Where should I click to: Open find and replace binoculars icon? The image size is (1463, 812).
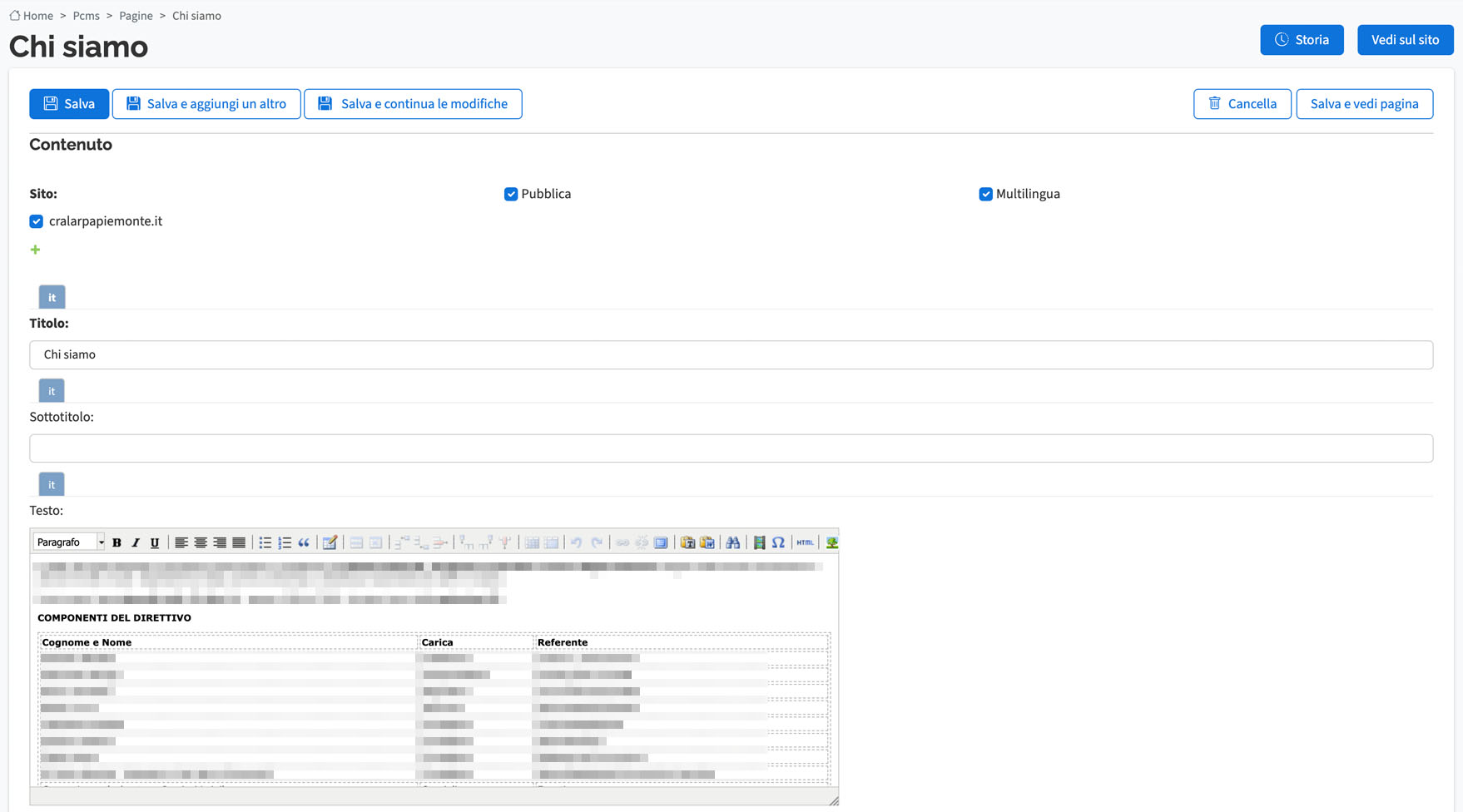point(732,542)
